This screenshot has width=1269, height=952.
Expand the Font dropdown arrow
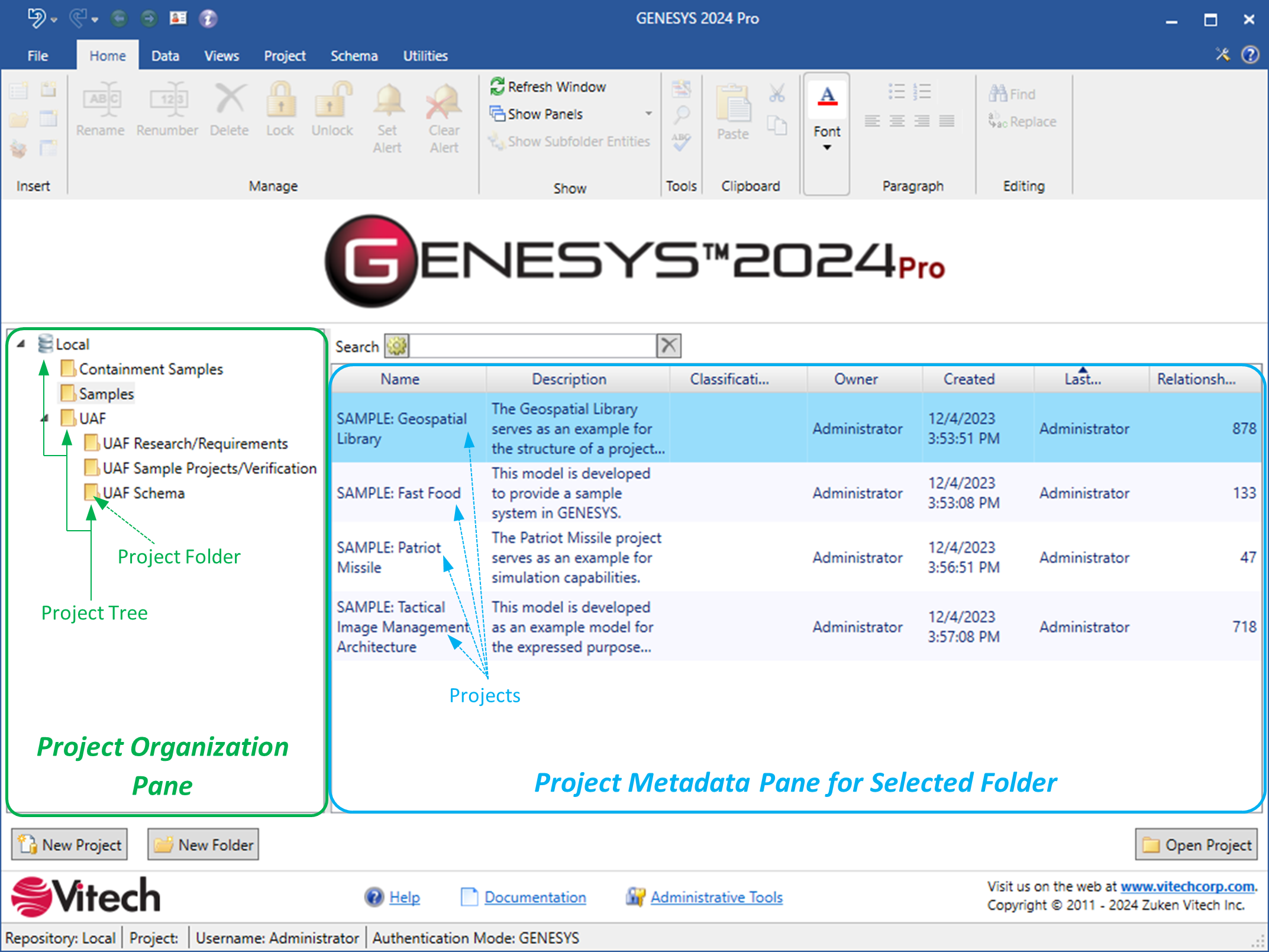(826, 148)
